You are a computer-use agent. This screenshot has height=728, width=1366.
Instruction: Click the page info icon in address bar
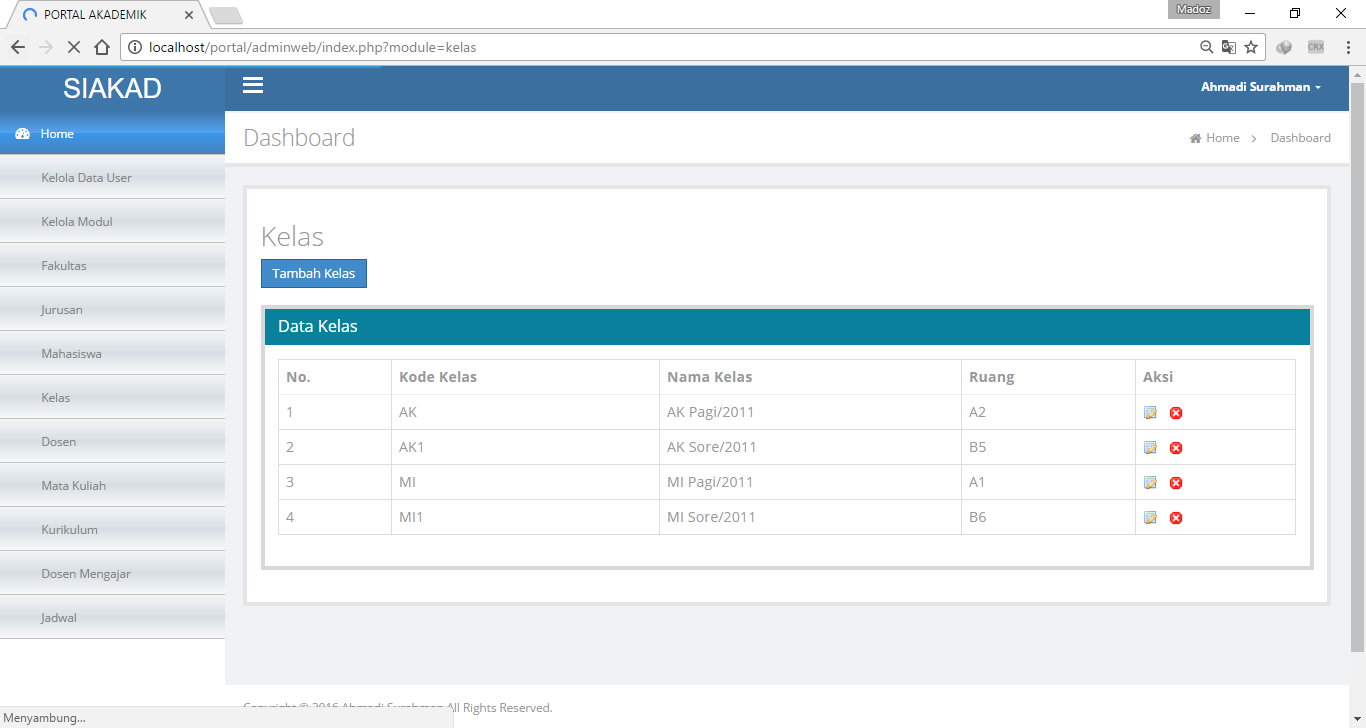tap(133, 46)
